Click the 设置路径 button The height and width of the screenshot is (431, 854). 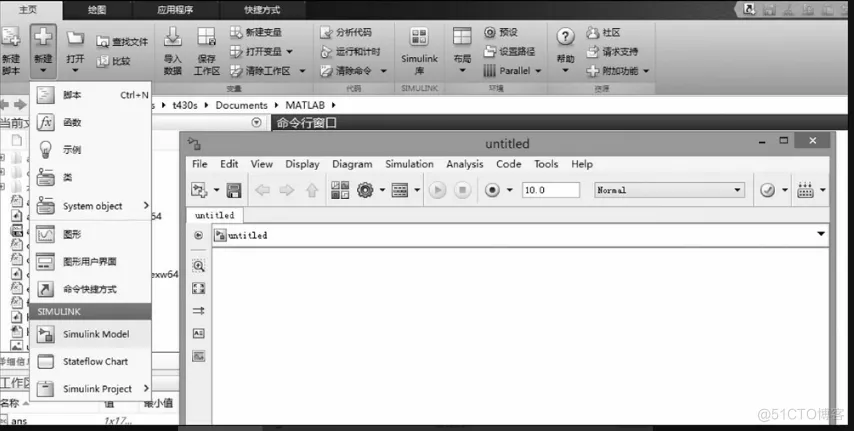pos(509,51)
